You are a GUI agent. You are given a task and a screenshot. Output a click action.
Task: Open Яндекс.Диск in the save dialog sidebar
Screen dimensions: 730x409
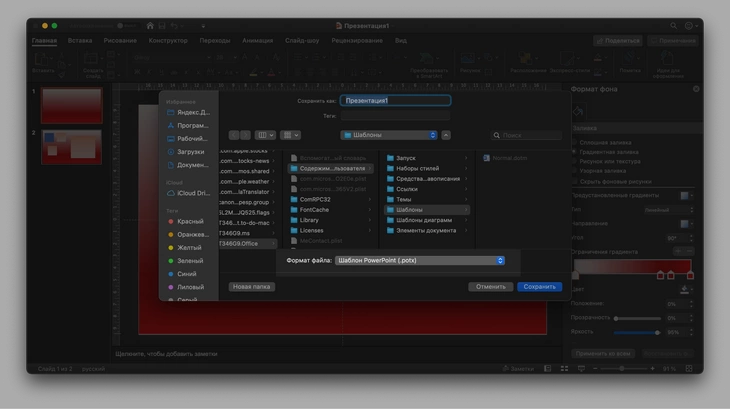[189, 112]
